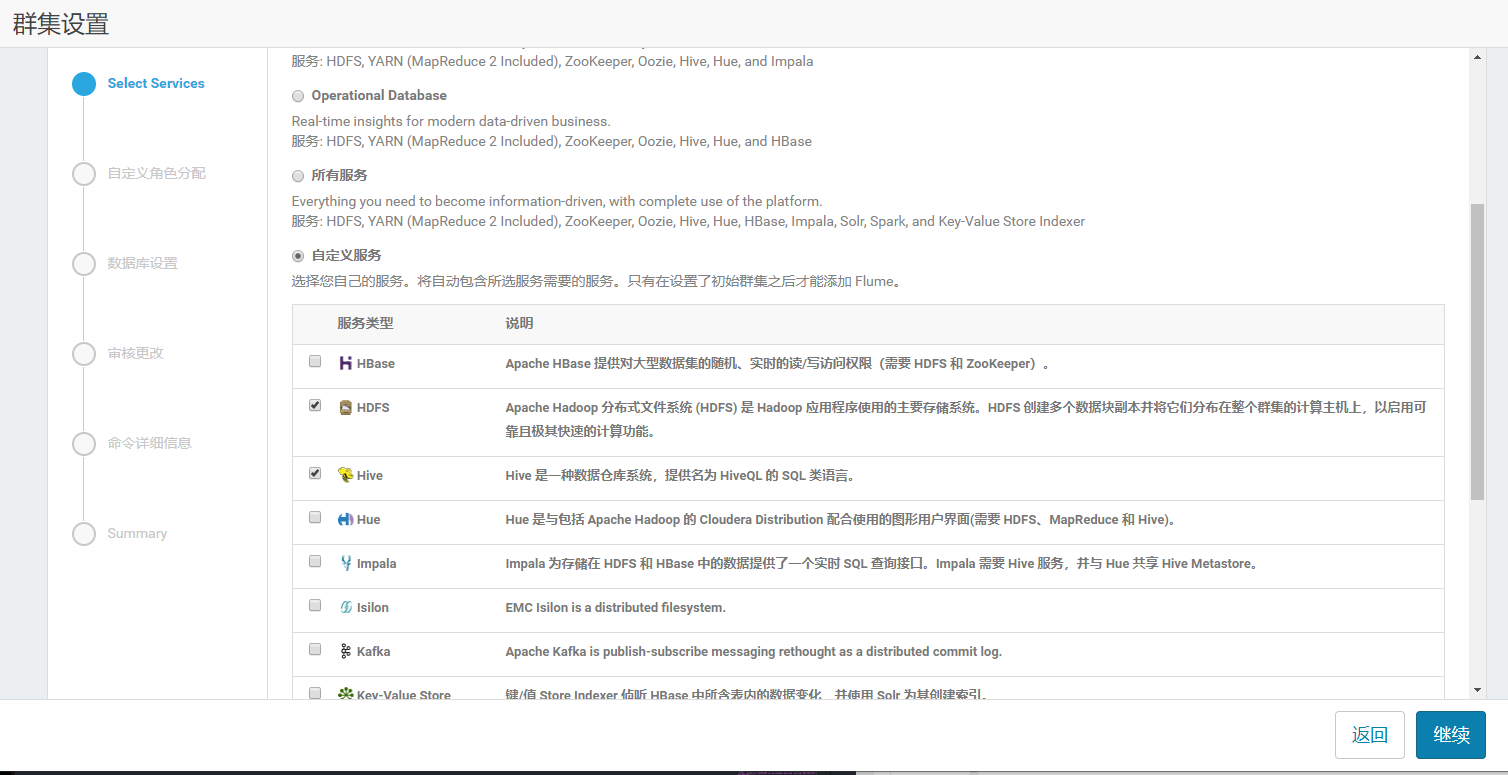Click the 返回 button
The width and height of the screenshot is (1508, 775).
(x=1370, y=735)
